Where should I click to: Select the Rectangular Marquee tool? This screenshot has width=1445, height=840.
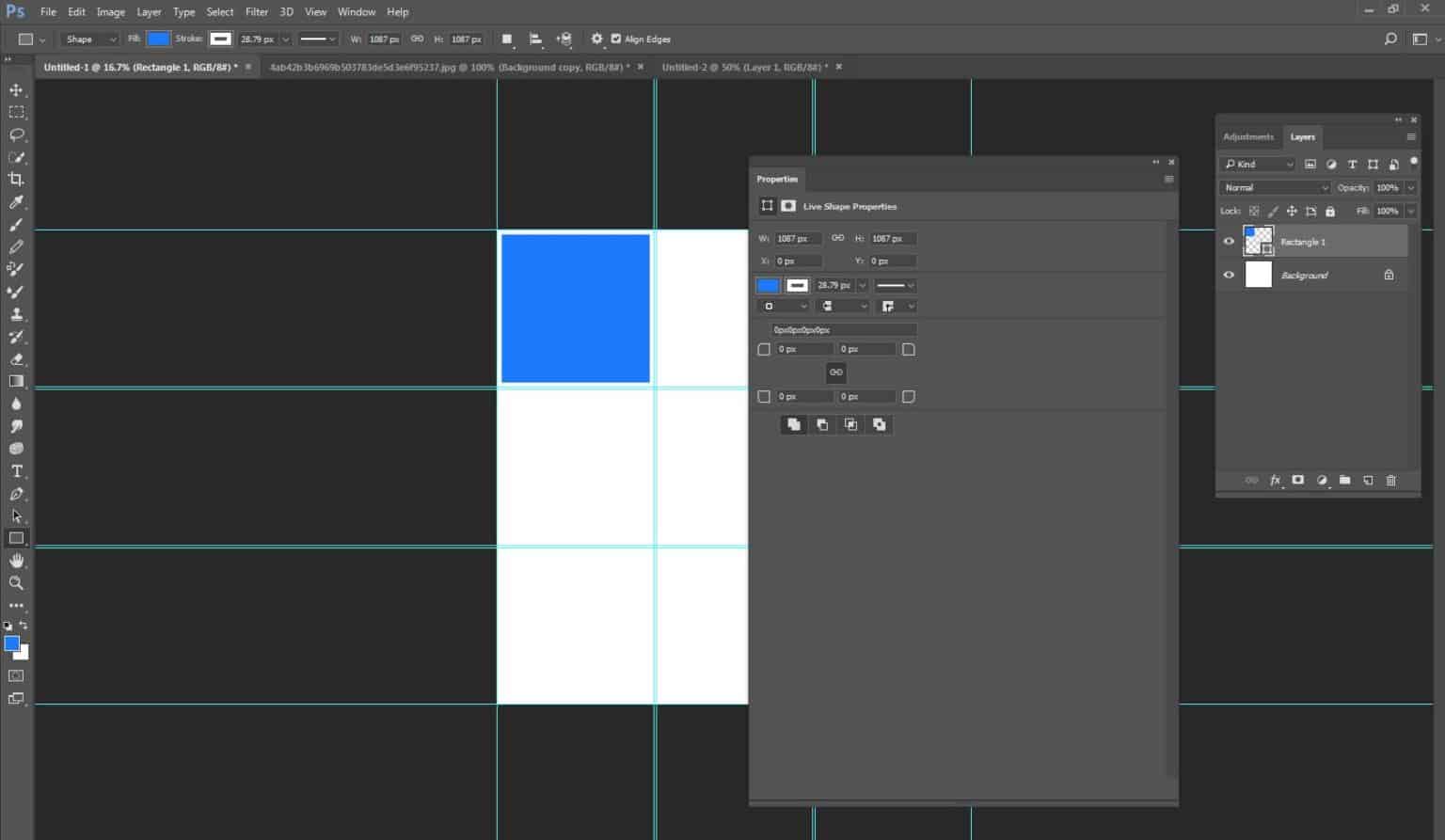pos(16,112)
